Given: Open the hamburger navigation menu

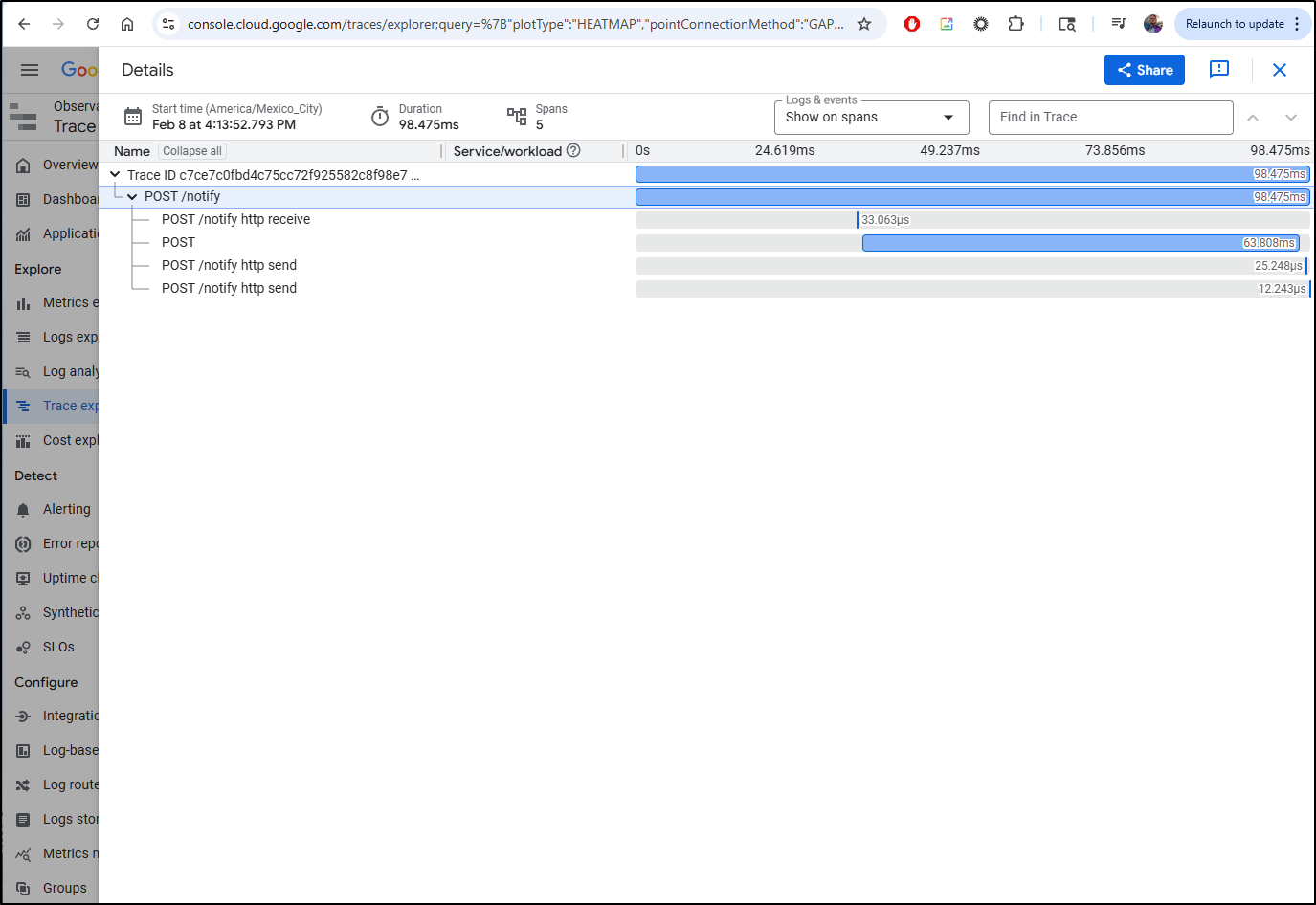Looking at the screenshot, I should click(30, 70).
